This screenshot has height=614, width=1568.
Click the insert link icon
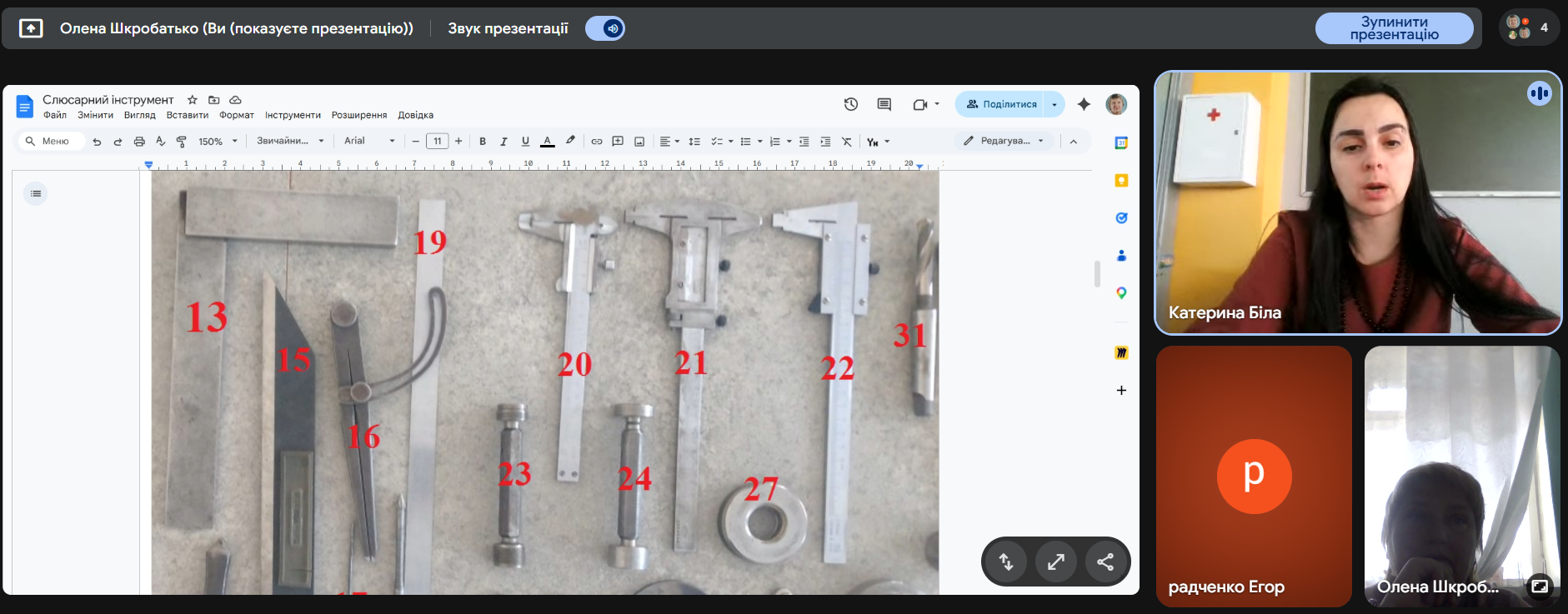[x=597, y=142]
